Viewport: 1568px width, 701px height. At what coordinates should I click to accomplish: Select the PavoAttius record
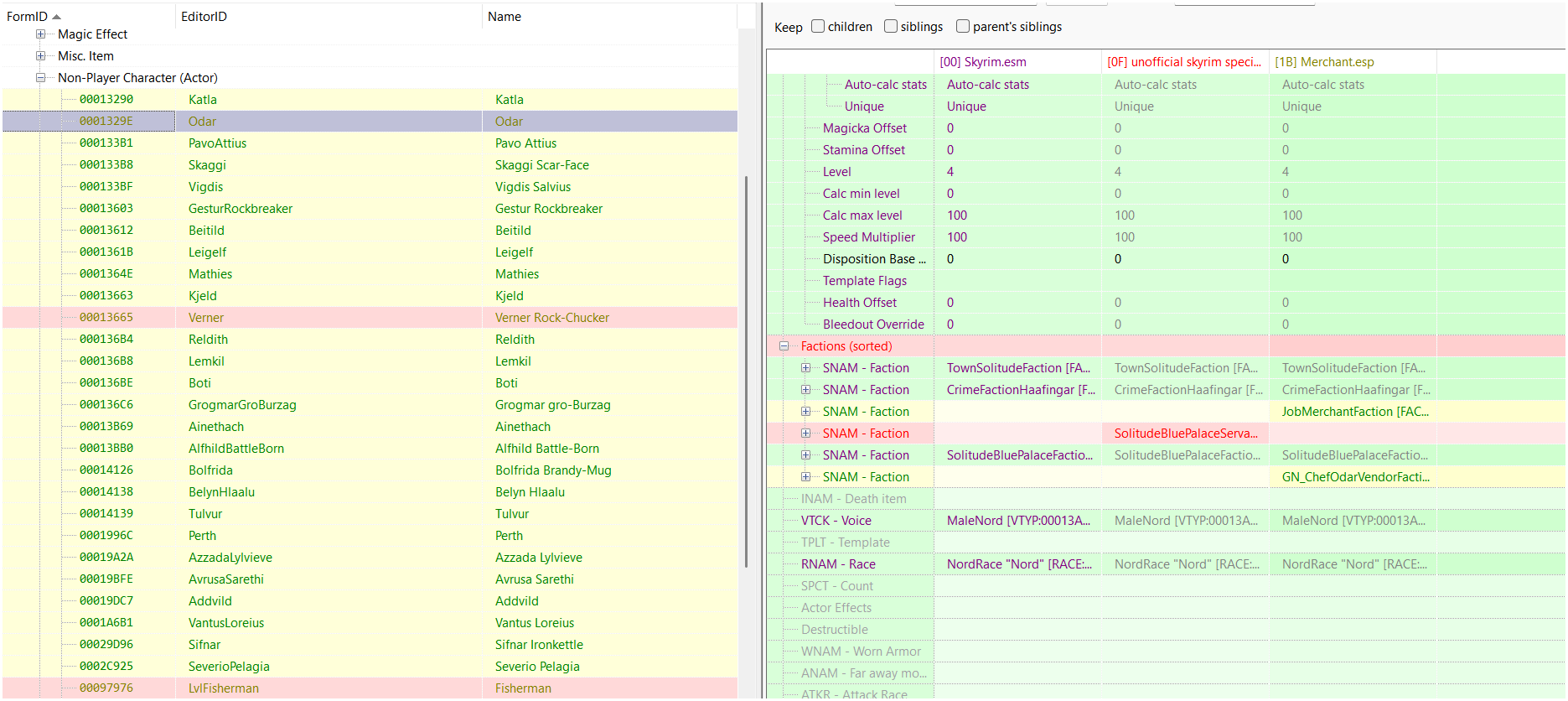click(370, 143)
